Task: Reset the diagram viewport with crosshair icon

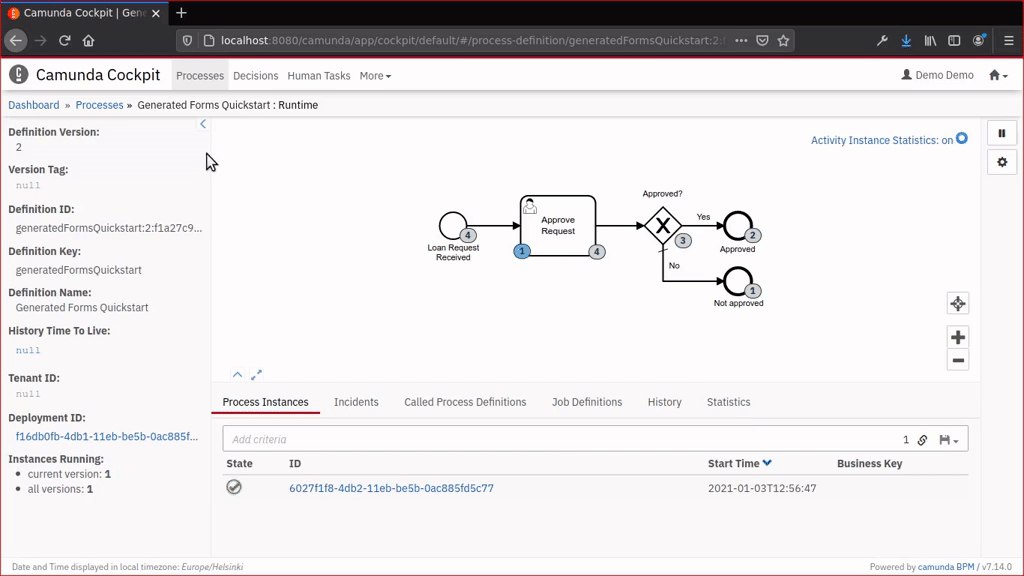Action: pyautogui.click(x=958, y=304)
